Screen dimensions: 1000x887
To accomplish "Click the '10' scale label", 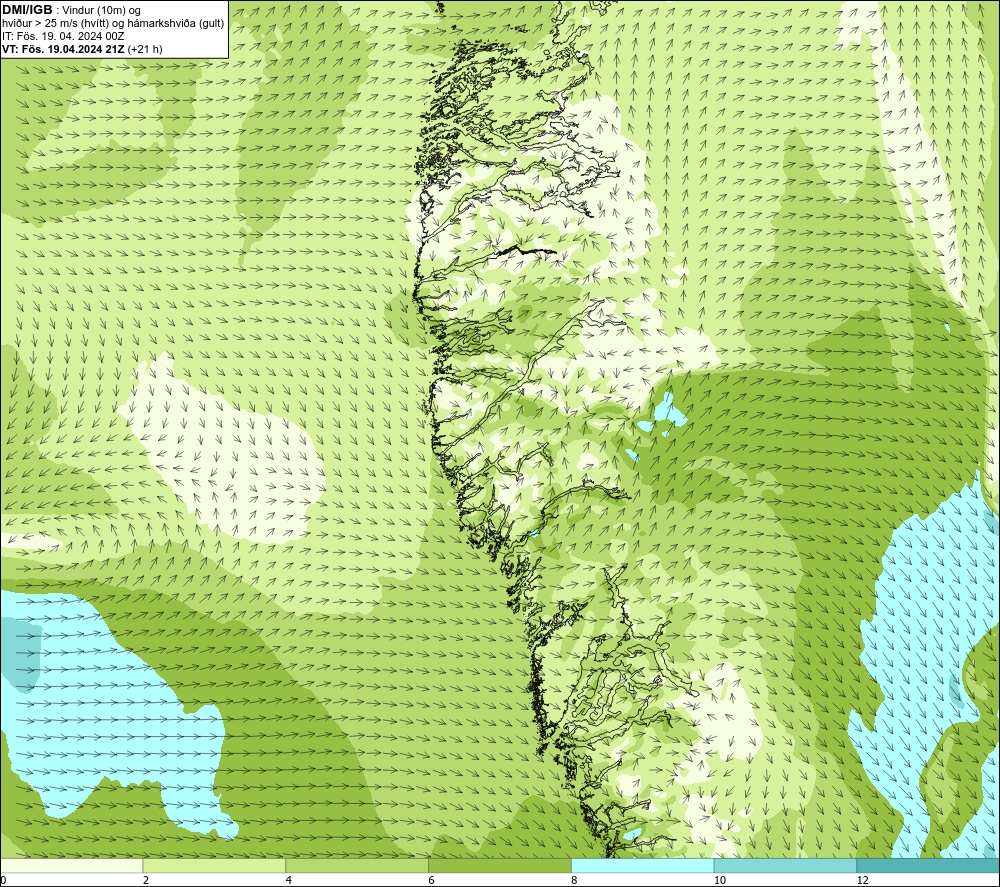I will click(x=719, y=880).
